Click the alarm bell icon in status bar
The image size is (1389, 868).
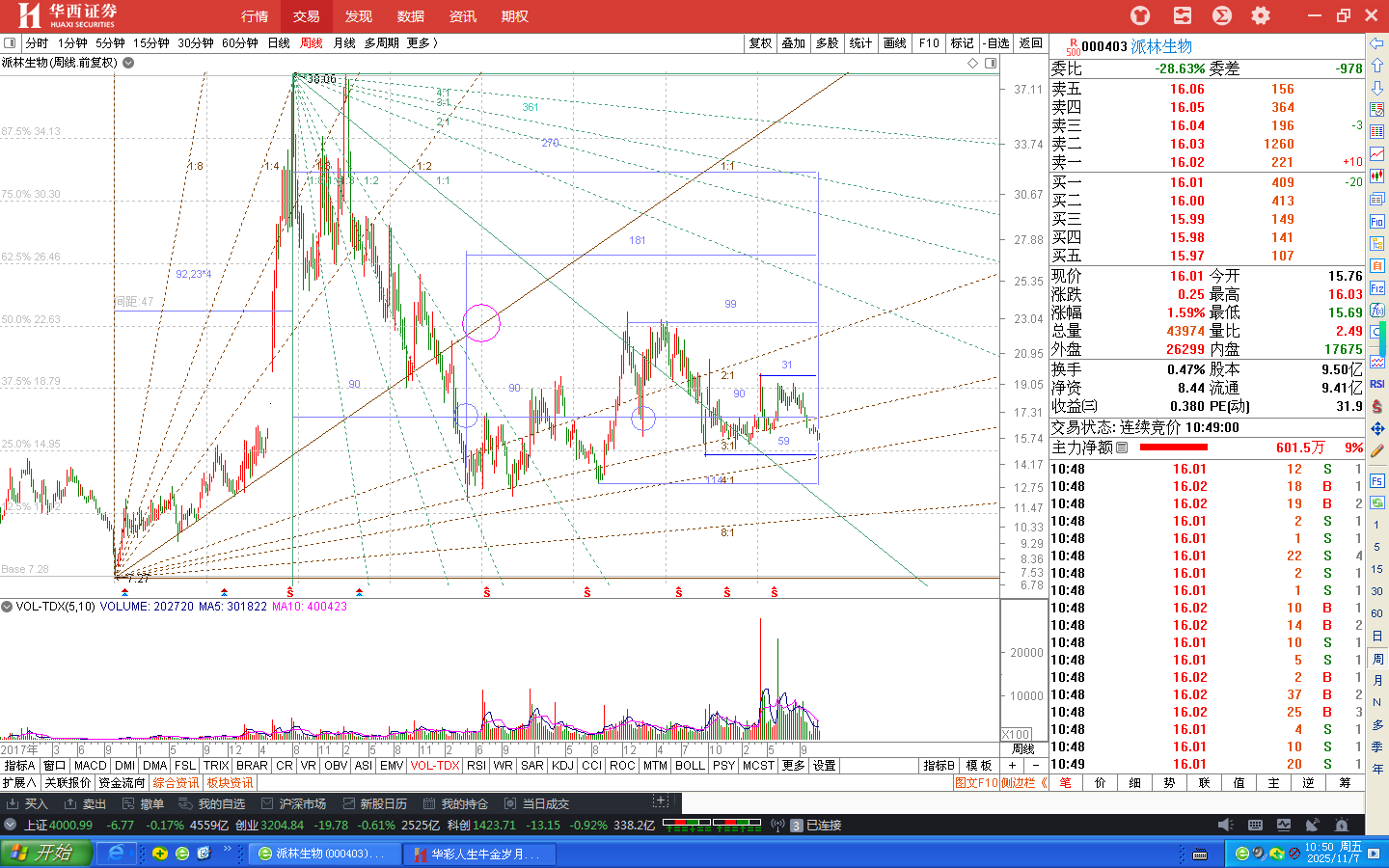[x=1342, y=825]
